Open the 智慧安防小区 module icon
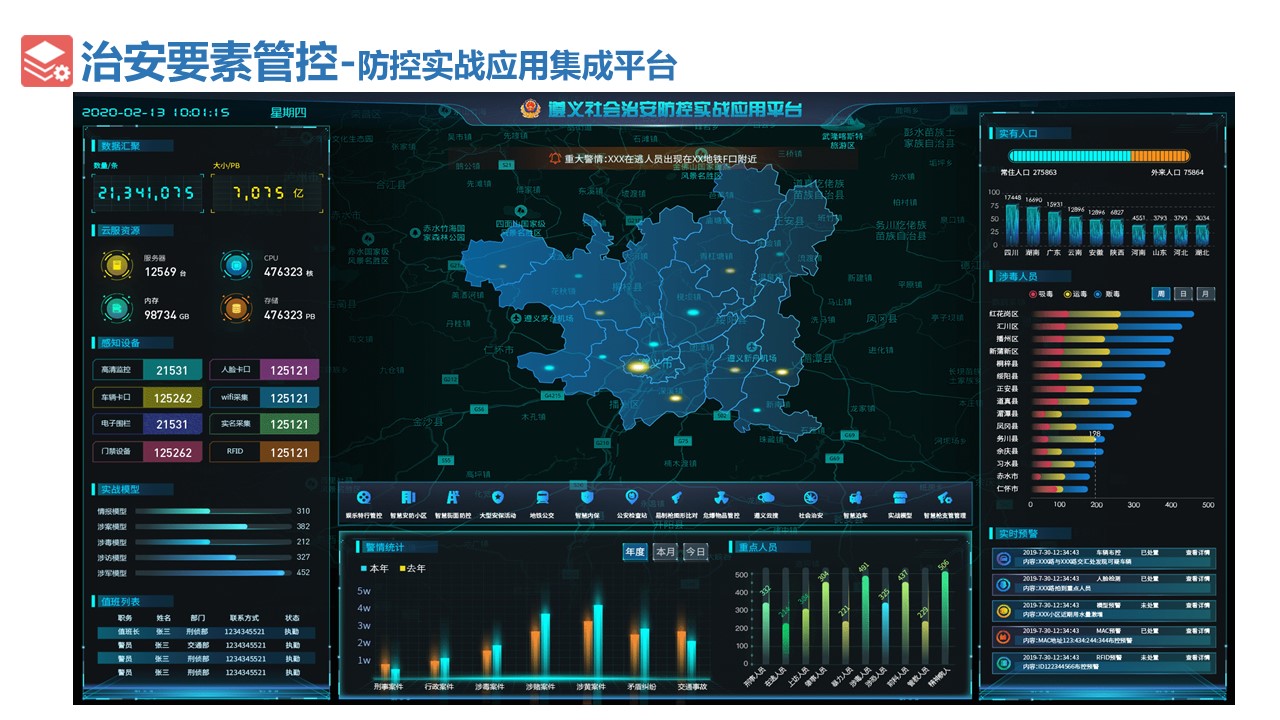 pyautogui.click(x=408, y=498)
